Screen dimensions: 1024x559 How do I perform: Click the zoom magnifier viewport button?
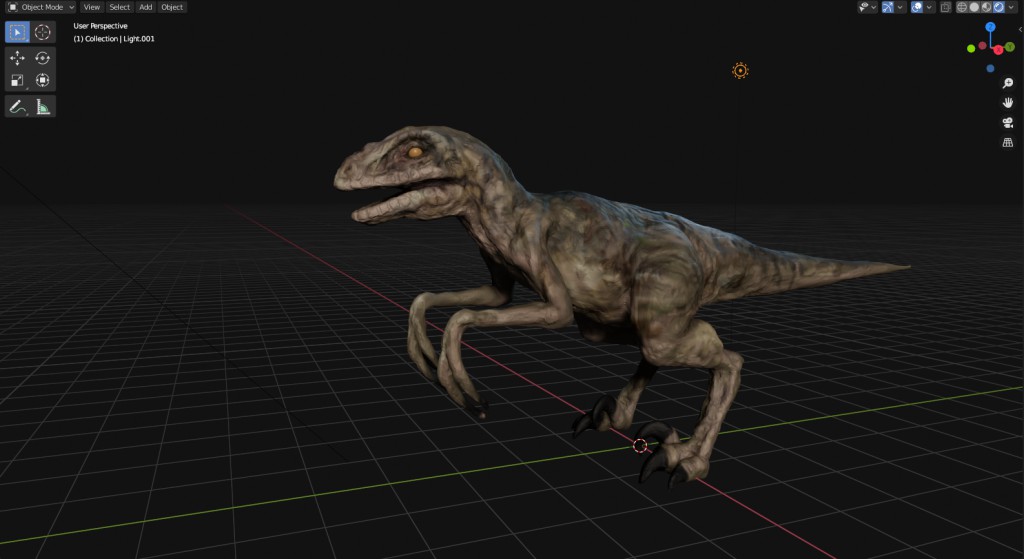[1008, 83]
